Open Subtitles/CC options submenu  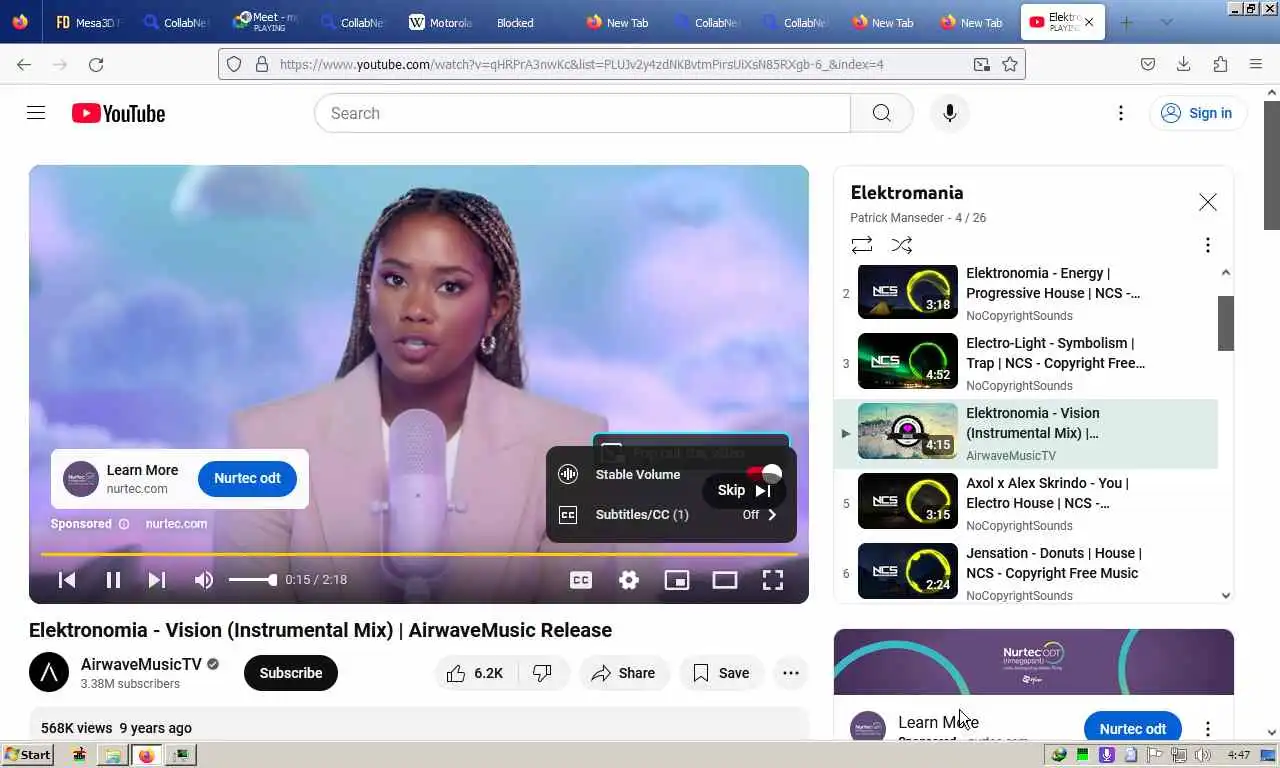pyautogui.click(x=670, y=515)
